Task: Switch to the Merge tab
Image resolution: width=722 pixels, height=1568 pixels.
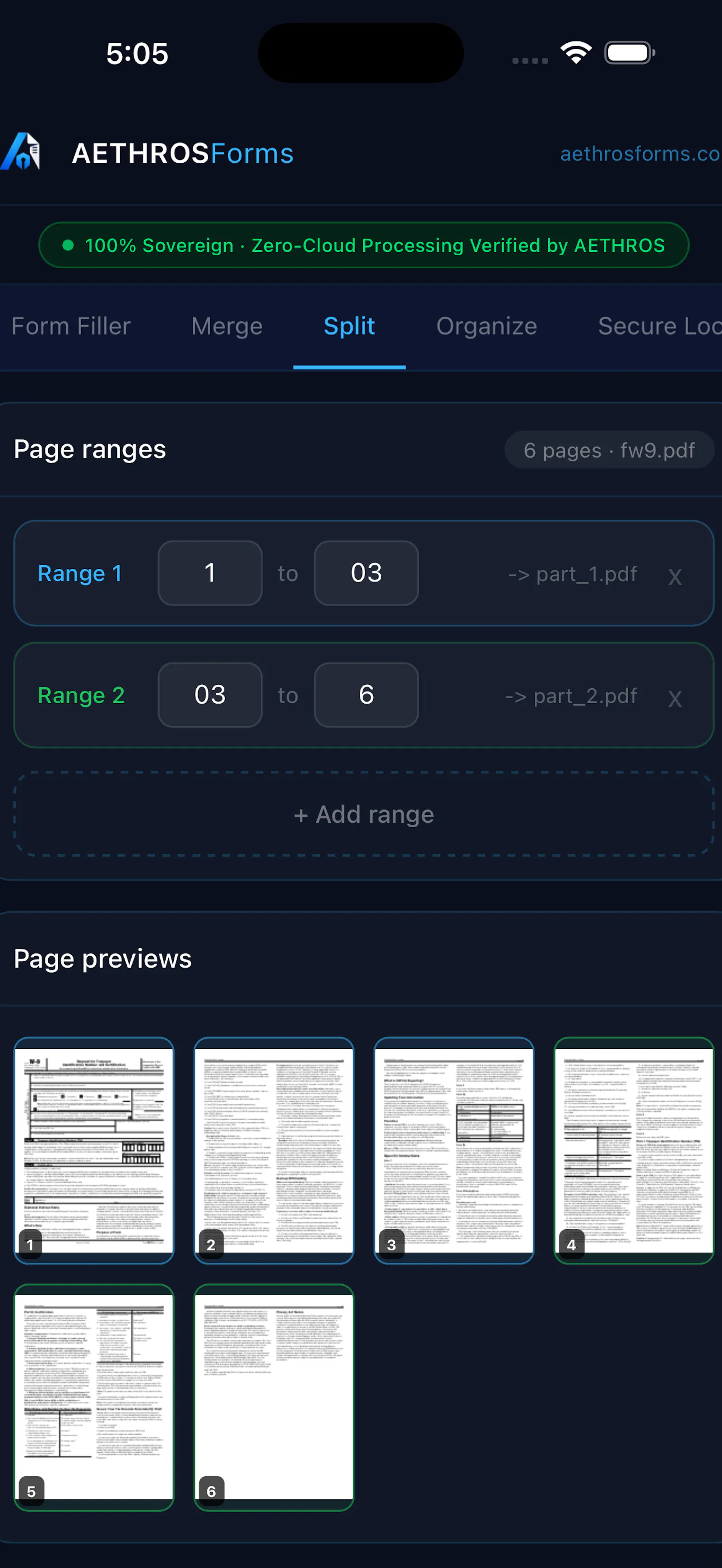Action: click(227, 326)
